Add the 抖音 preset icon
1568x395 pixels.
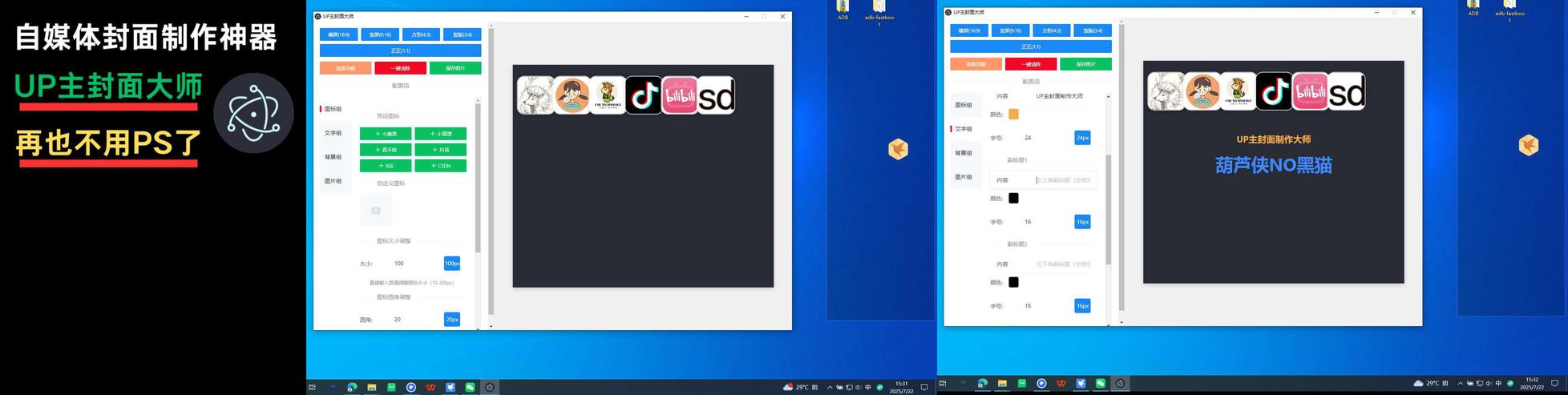click(x=440, y=150)
